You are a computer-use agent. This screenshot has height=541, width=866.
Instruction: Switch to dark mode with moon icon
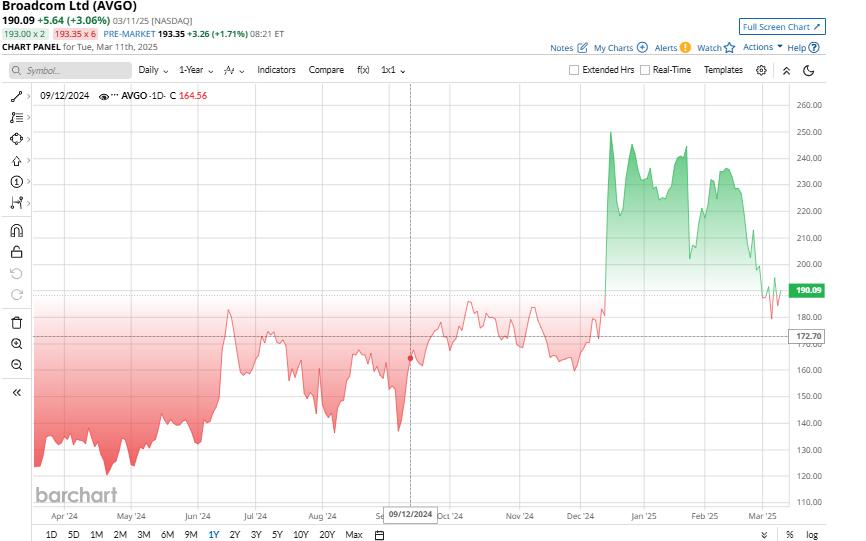pos(809,71)
